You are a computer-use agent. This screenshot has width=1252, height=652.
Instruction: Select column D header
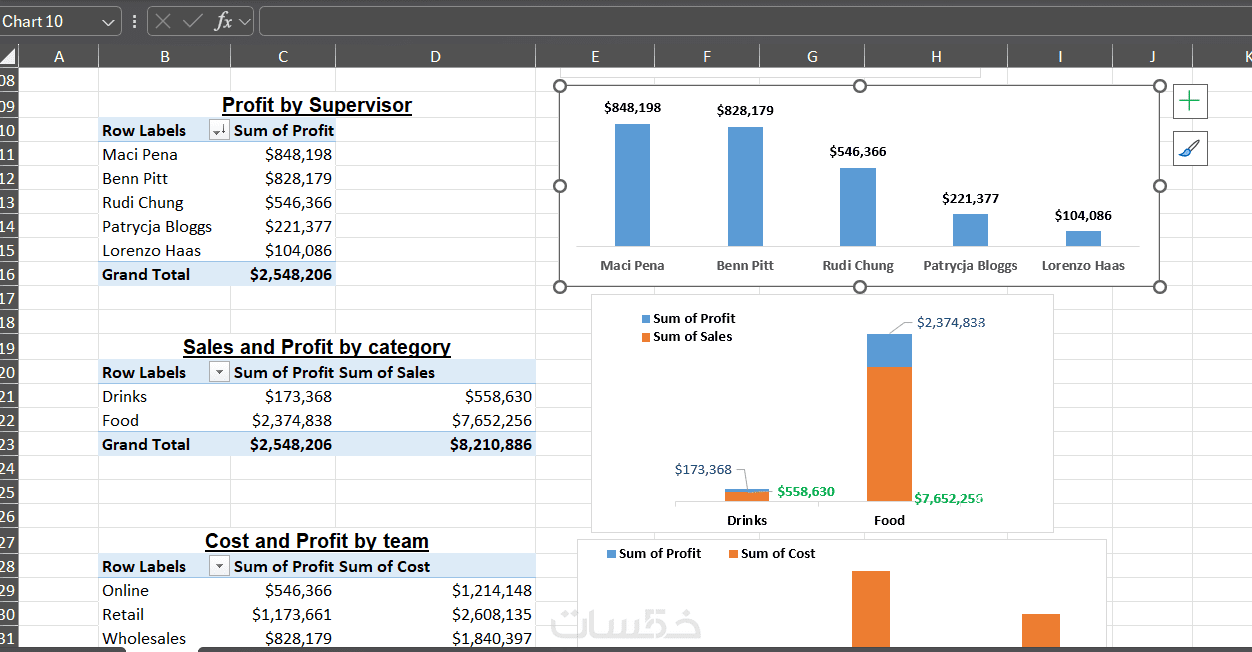(x=435, y=57)
